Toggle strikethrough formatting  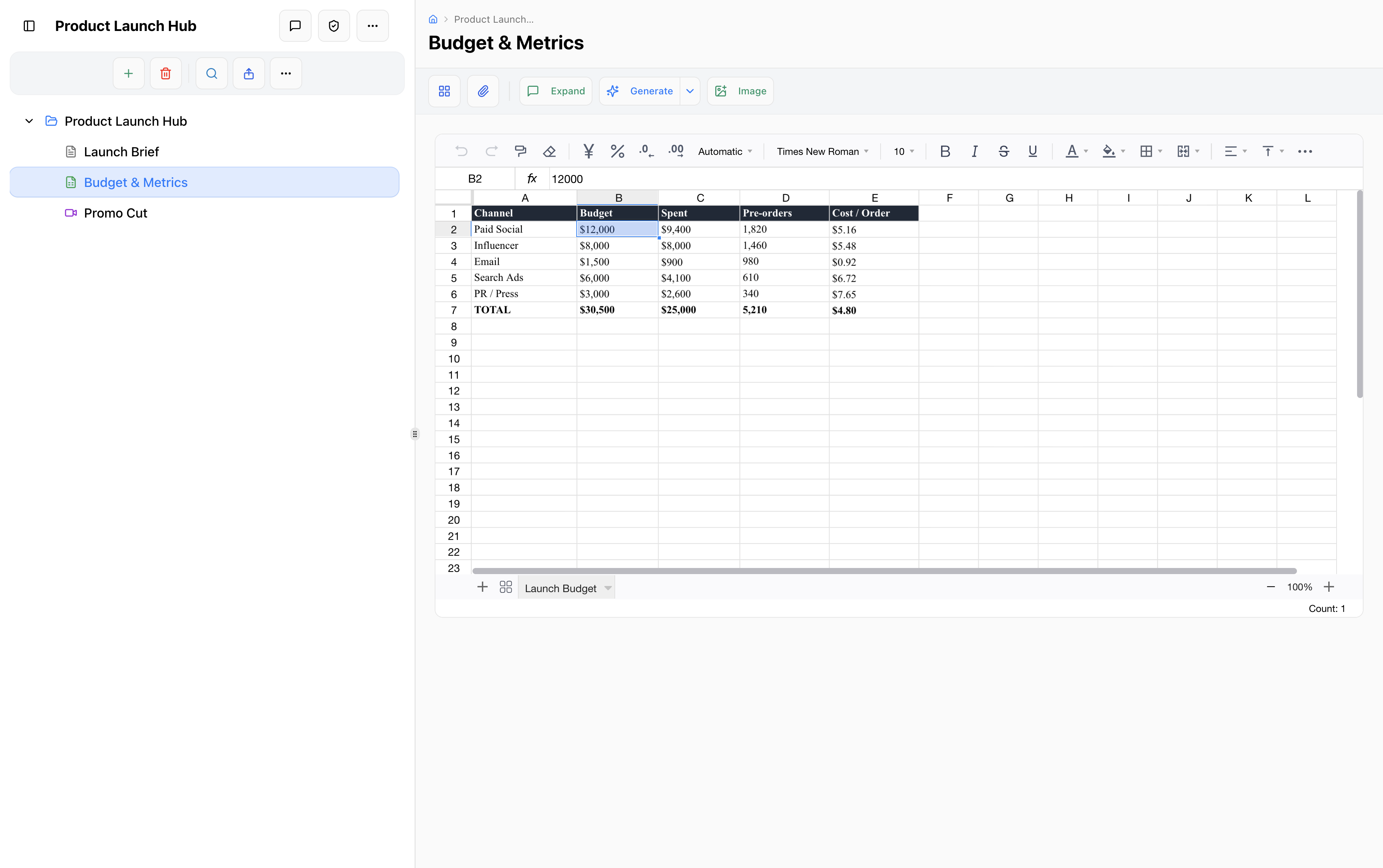coord(1003,152)
